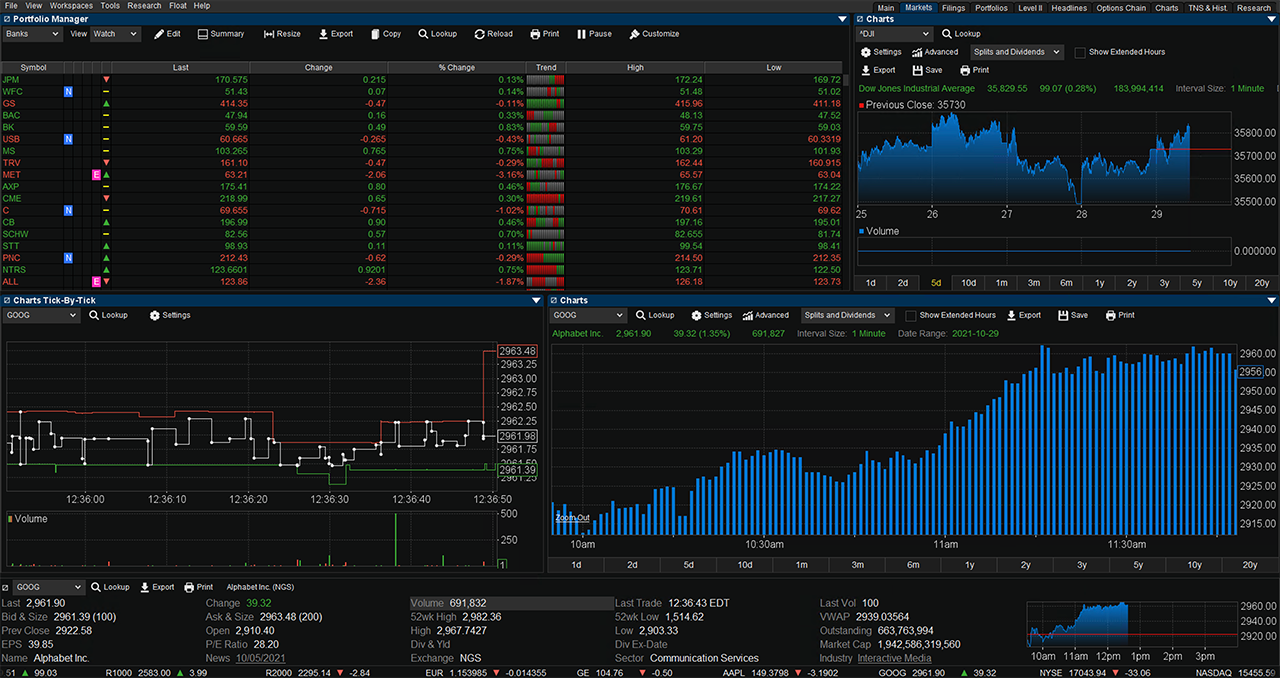The height and width of the screenshot is (678, 1280).
Task: Open GOOG symbol dropdown in lower Charts panel
Action: (587, 315)
